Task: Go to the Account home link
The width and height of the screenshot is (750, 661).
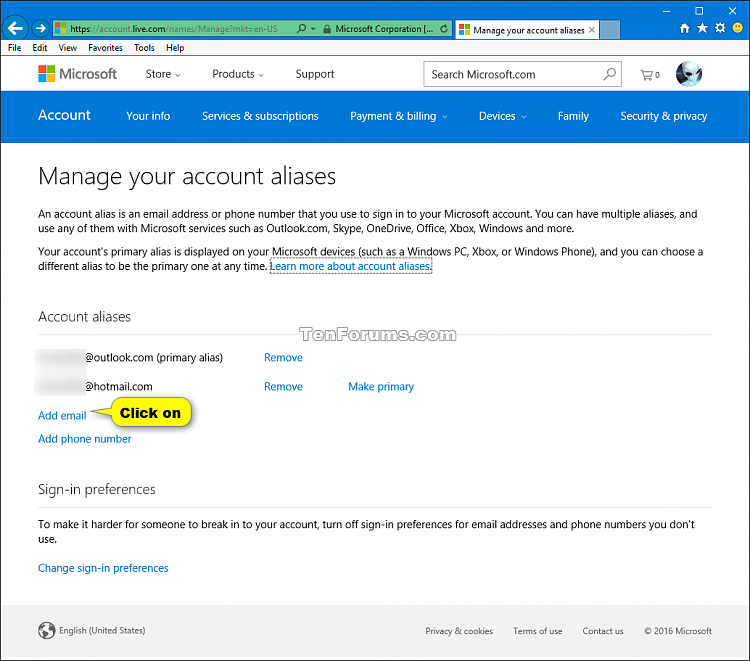Action: [x=64, y=115]
